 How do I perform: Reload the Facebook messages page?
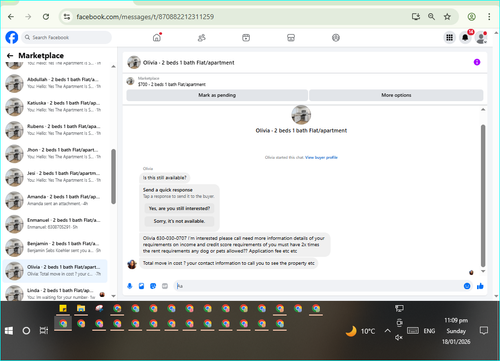[x=46, y=17]
